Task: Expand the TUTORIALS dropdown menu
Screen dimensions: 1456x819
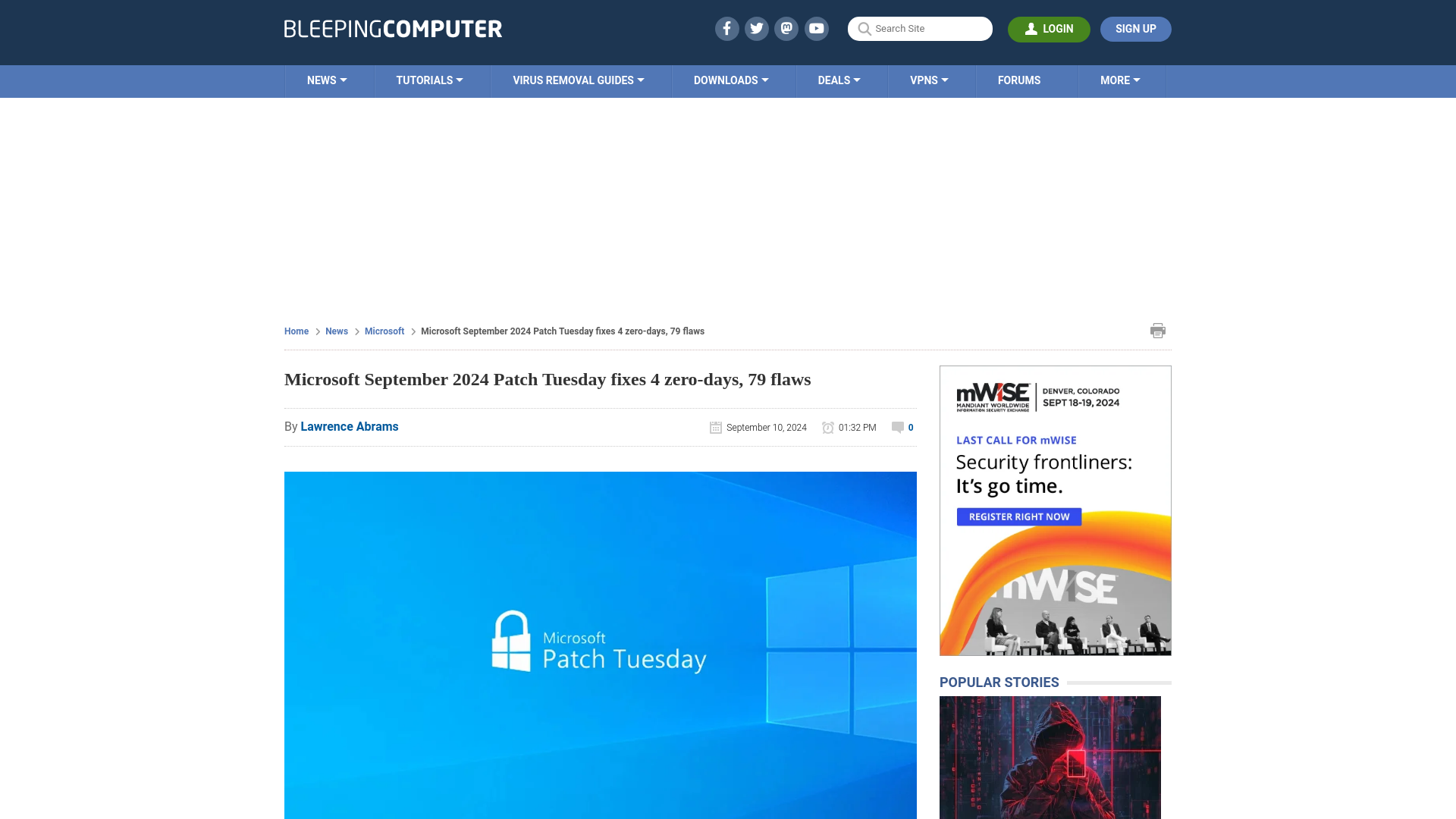Action: 429,80
